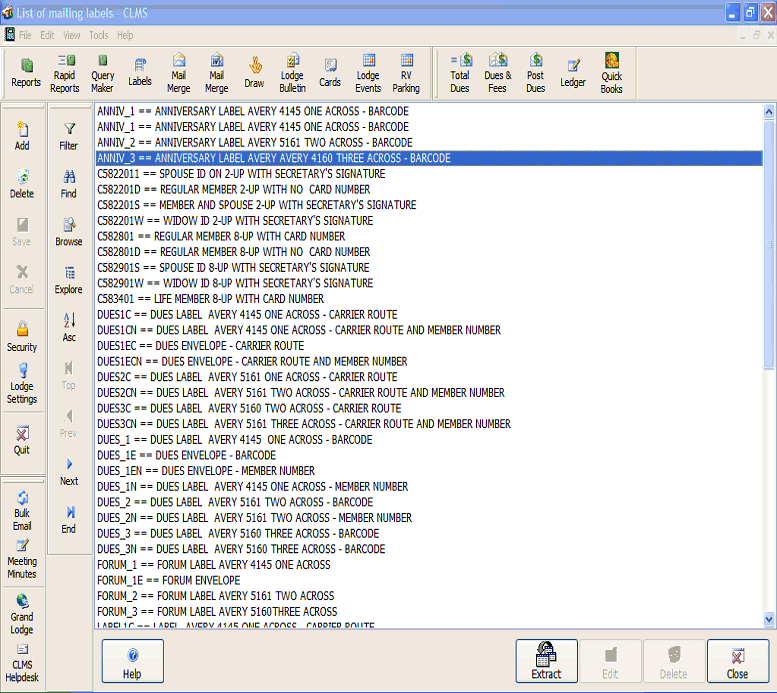Launch the Query Maker
Viewport: 777px width, 693px height.
point(102,73)
